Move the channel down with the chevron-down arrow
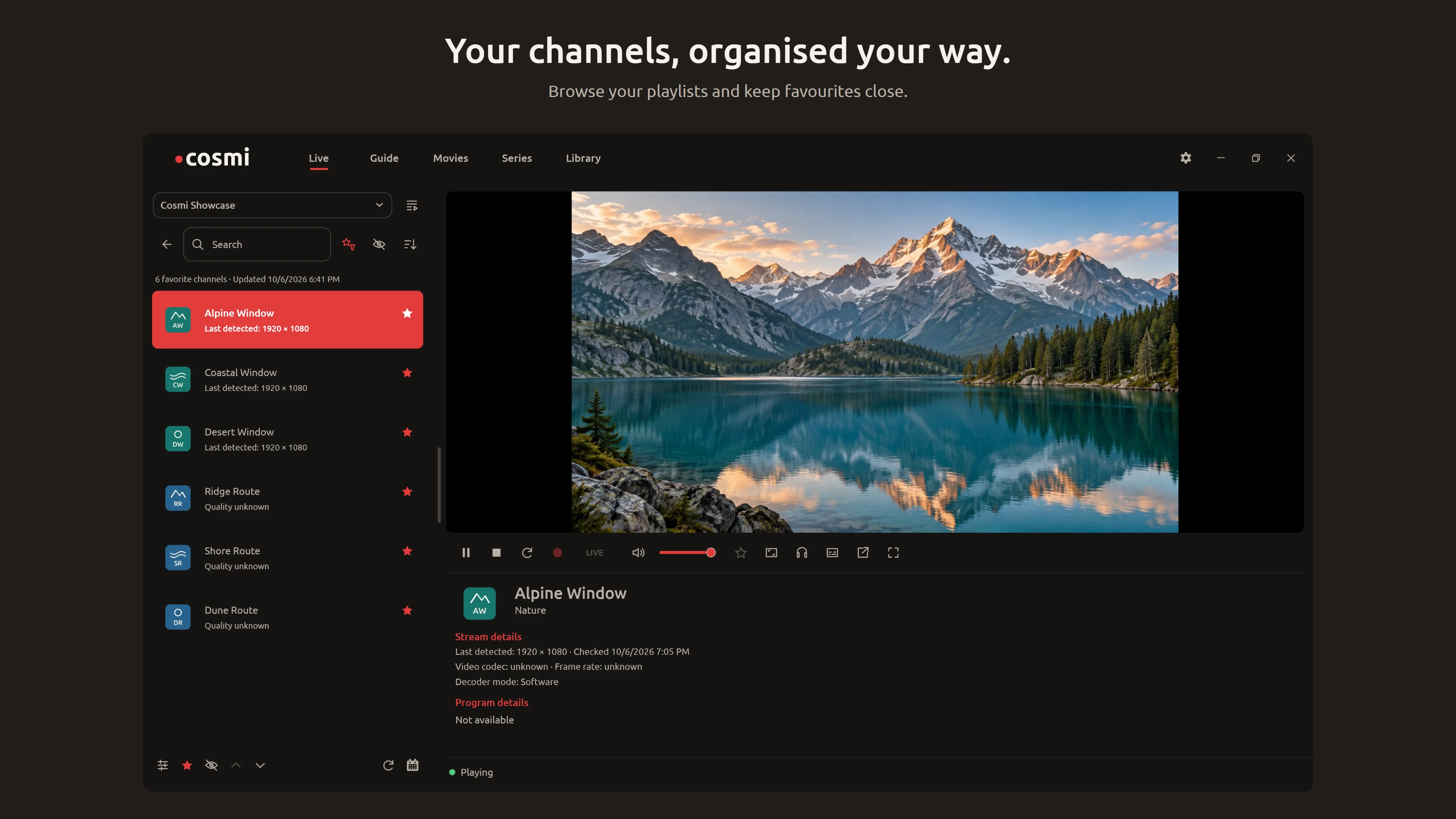Screen dimensions: 1456x819 click(260, 765)
